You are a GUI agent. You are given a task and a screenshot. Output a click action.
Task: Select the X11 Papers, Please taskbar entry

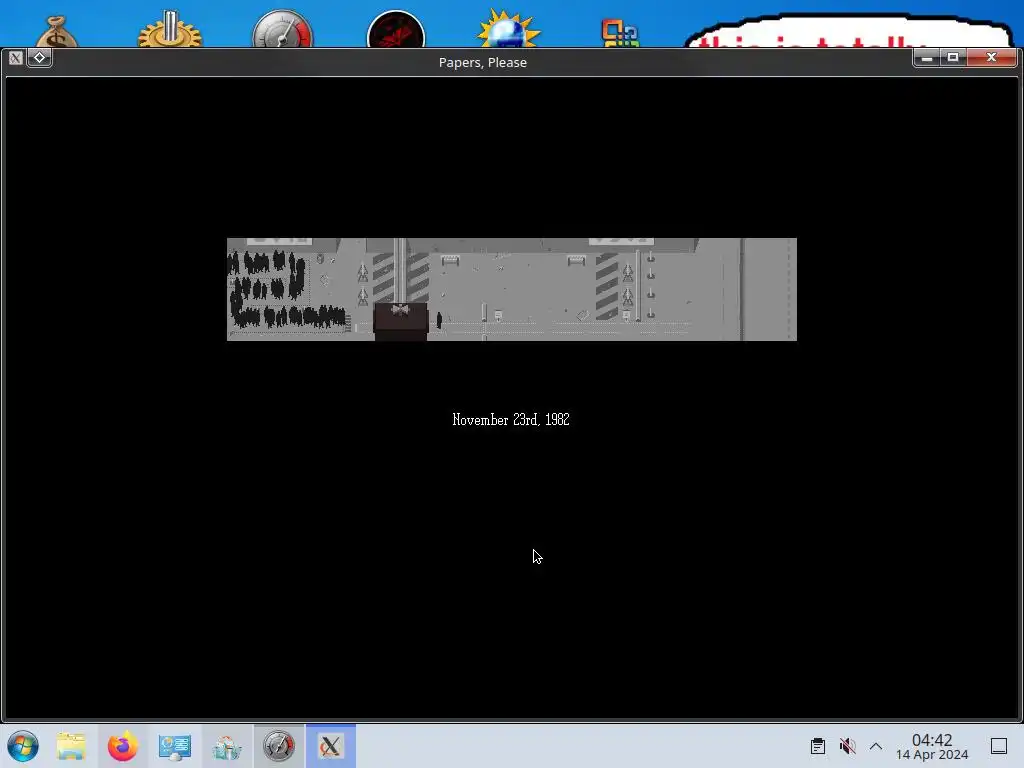[x=330, y=746]
